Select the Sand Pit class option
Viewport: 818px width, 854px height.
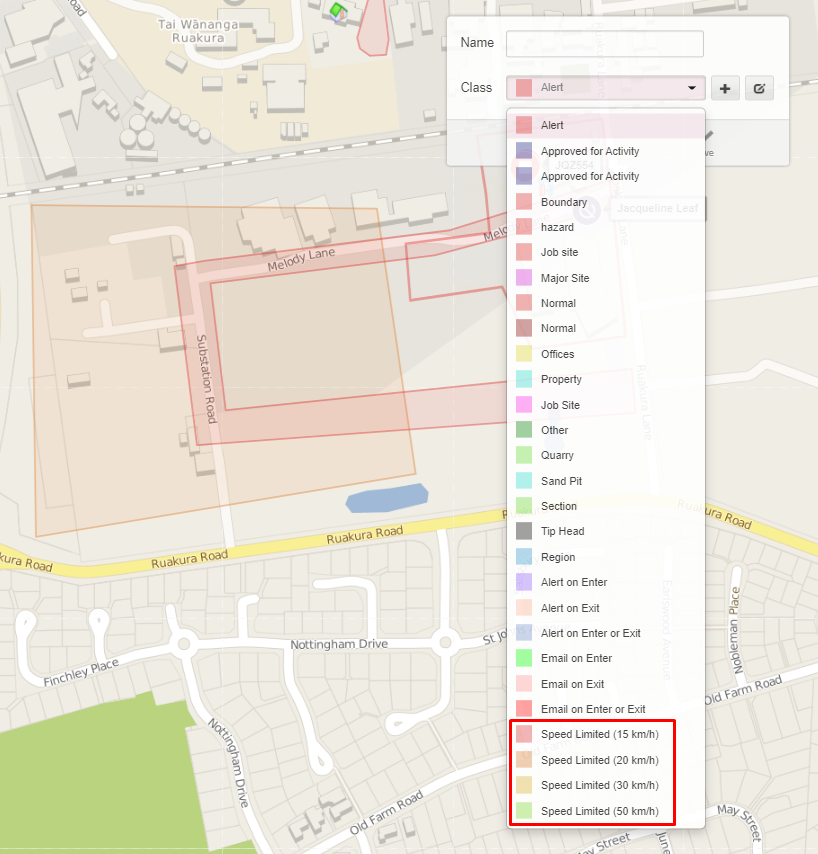tap(606, 481)
